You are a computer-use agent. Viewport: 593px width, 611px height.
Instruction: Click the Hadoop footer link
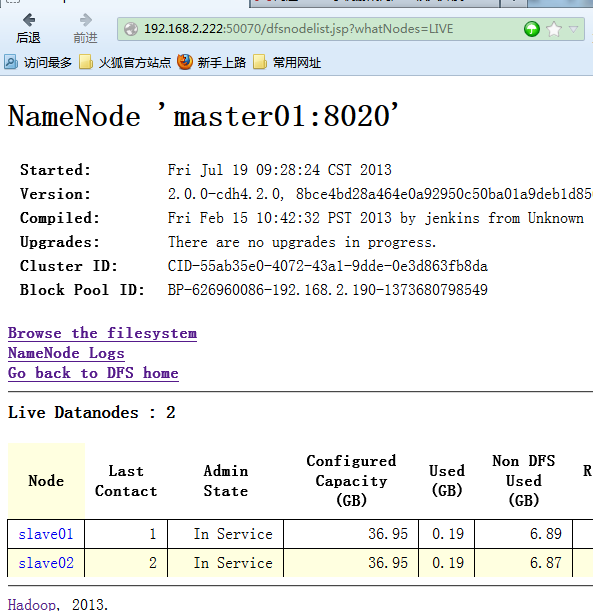tap(32, 604)
